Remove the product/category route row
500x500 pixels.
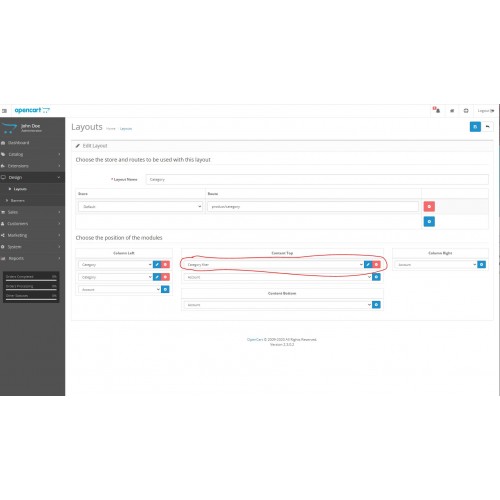pyautogui.click(x=429, y=207)
